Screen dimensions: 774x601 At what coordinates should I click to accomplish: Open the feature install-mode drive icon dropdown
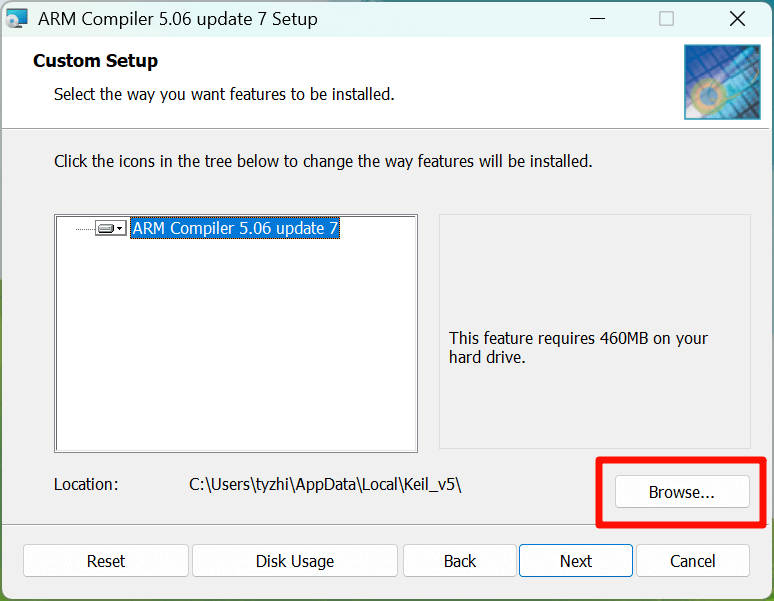click(110, 229)
